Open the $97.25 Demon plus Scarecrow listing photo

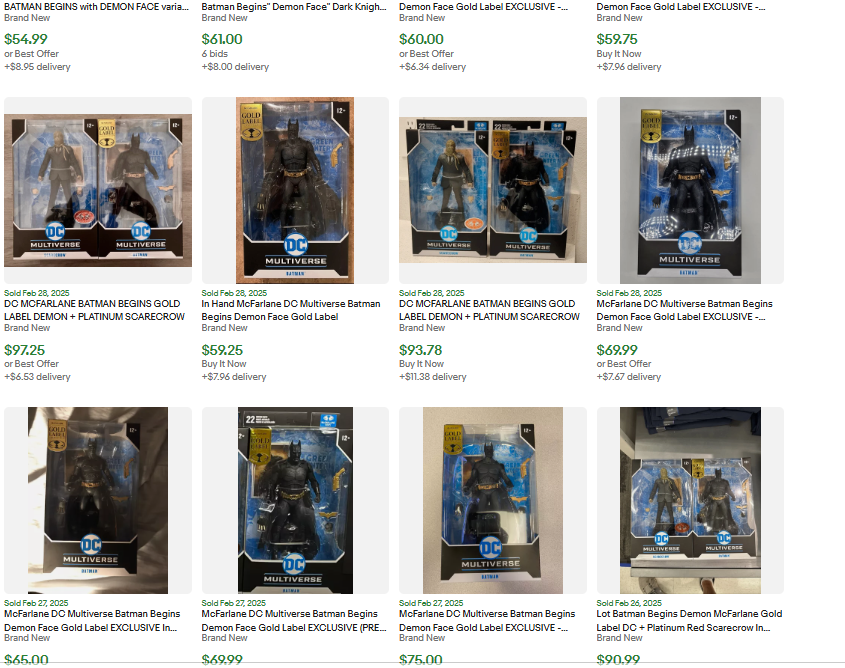click(98, 190)
